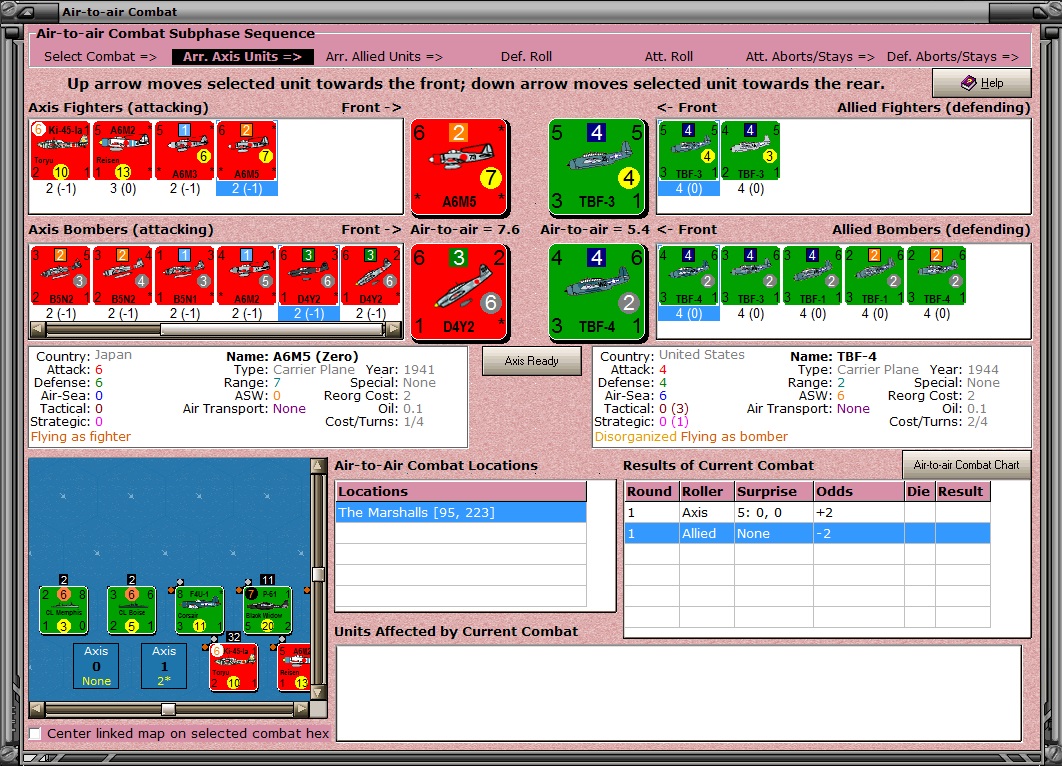
Task: Click Axis Bombers scrollbar right arrow
Action: click(394, 329)
